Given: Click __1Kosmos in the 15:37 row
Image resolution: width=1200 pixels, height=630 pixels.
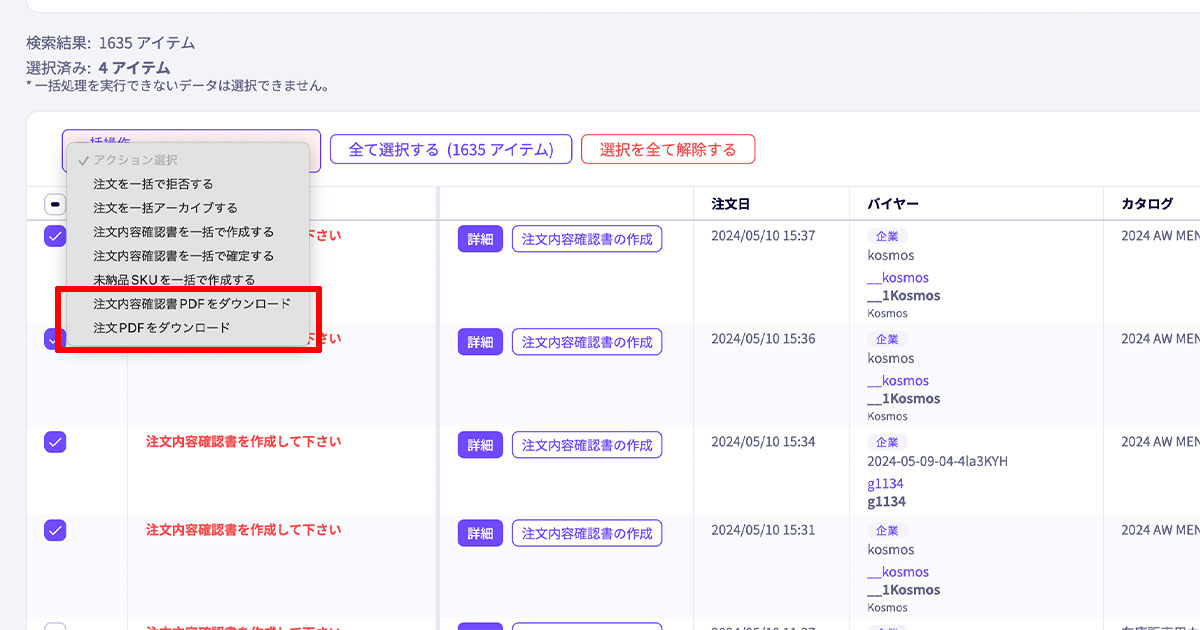Looking at the screenshot, I should coord(904,295).
